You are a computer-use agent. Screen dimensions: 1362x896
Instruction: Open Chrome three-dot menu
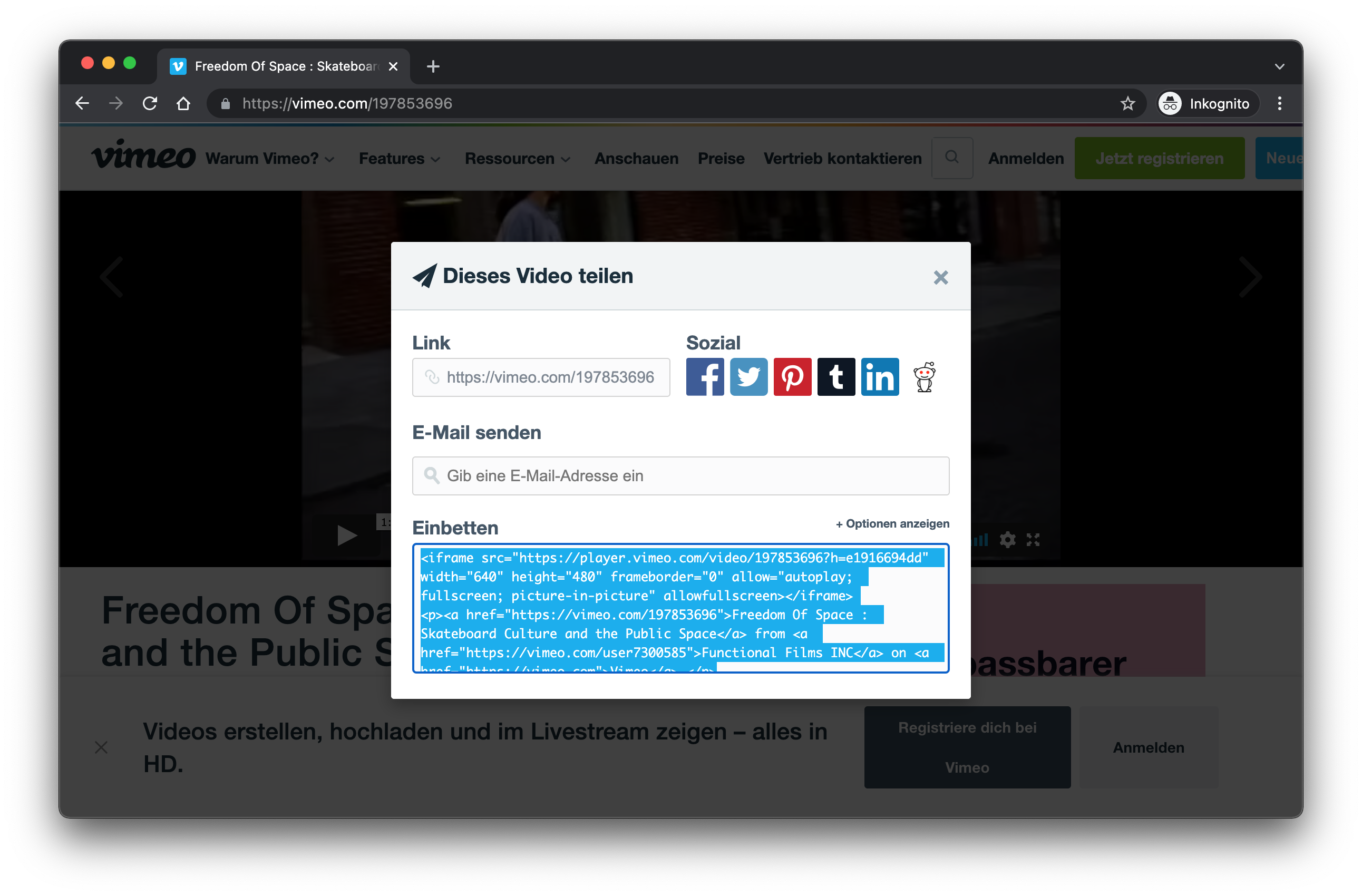1280,103
